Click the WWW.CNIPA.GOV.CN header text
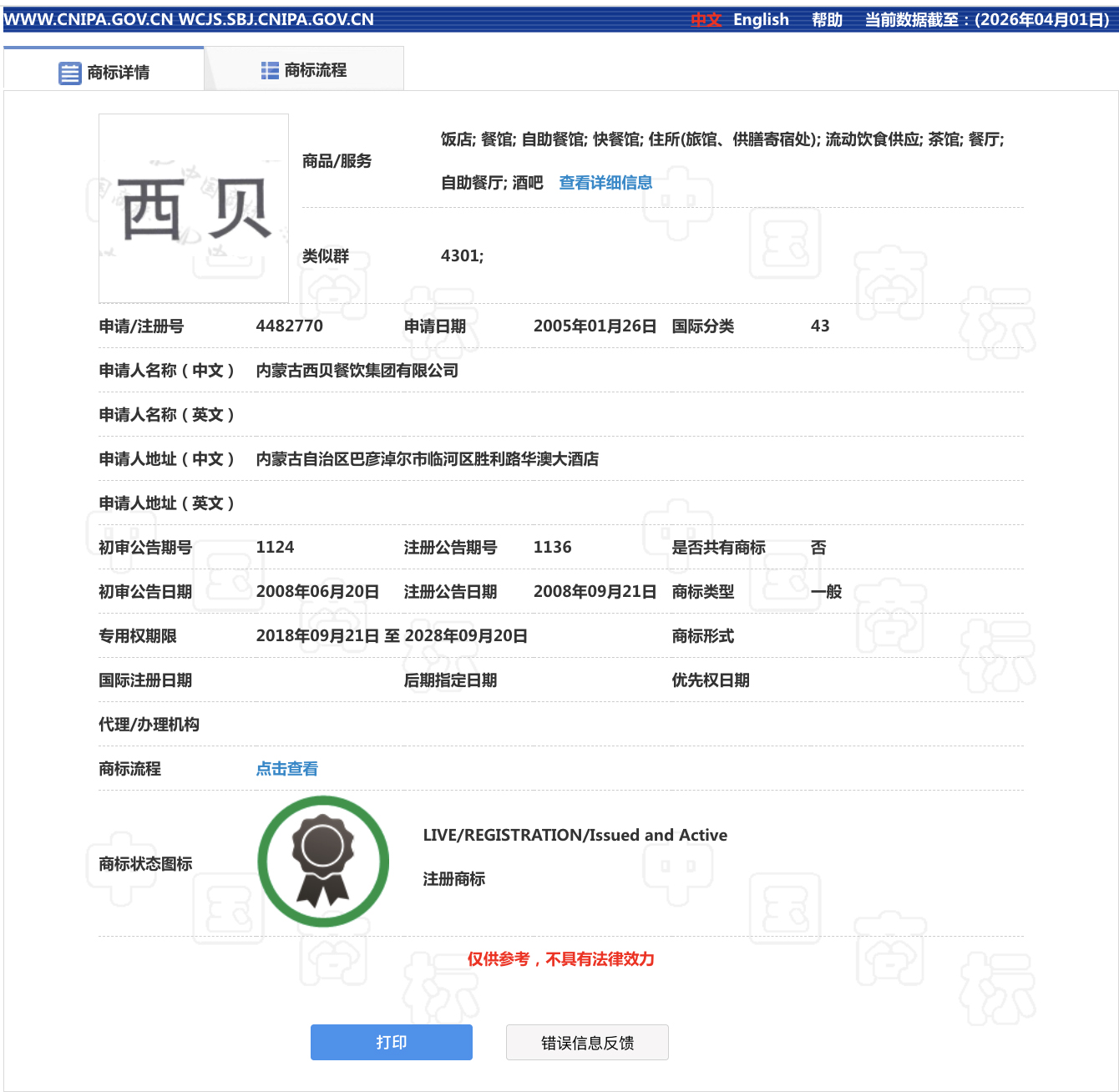Viewport: 1119px width, 1092px height. [88, 19]
